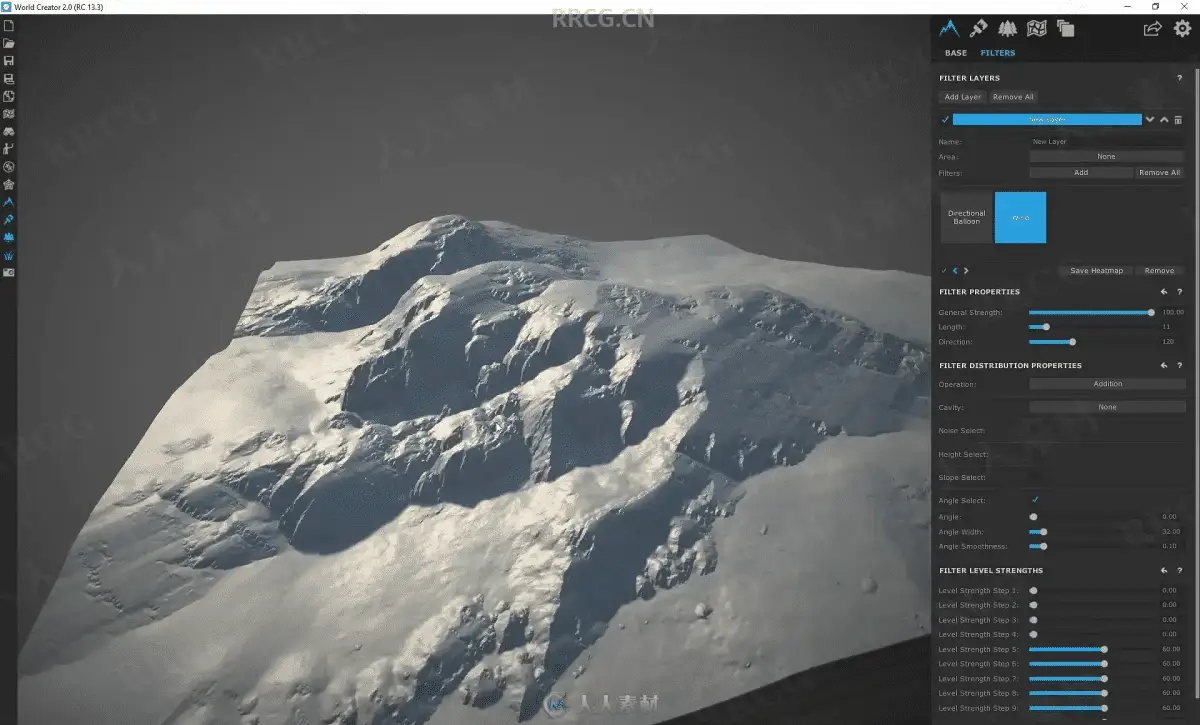Open a project with the folder icon
The width and height of the screenshot is (1200, 725).
coord(8,43)
